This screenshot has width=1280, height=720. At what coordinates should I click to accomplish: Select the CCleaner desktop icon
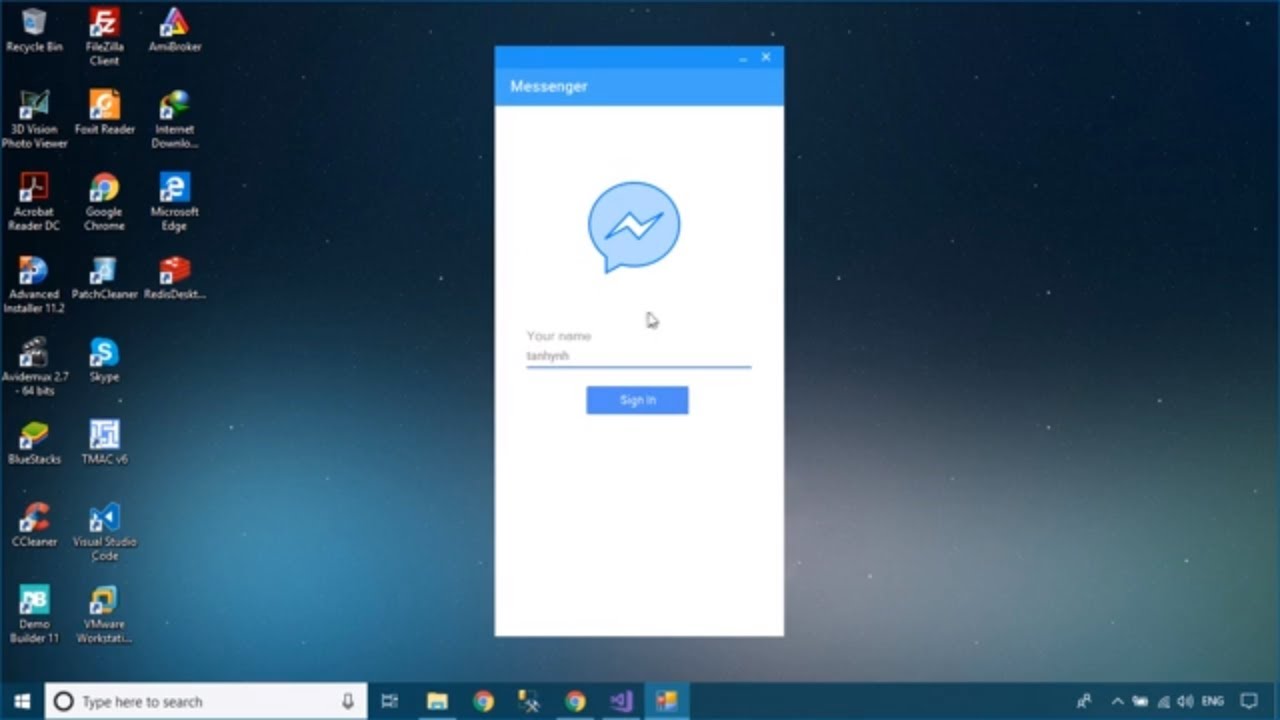pyautogui.click(x=34, y=526)
